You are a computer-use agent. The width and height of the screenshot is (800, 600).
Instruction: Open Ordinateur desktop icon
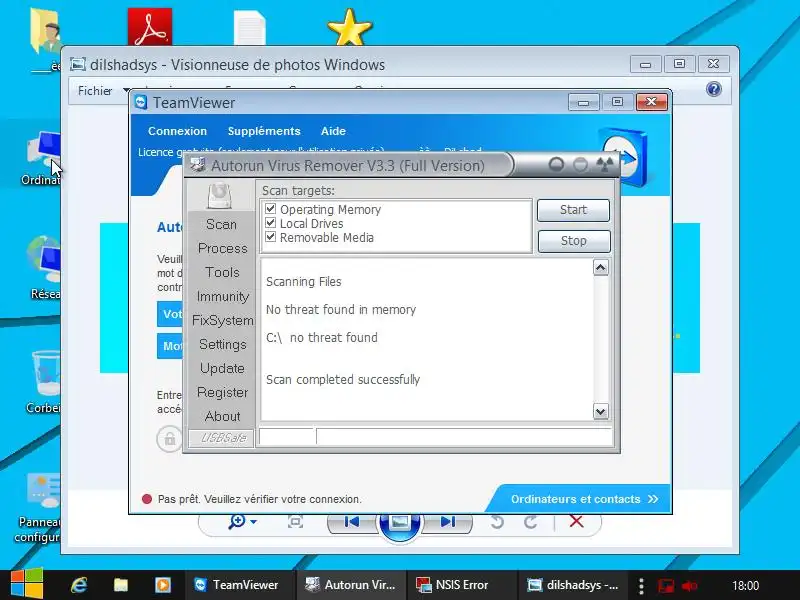(43, 158)
